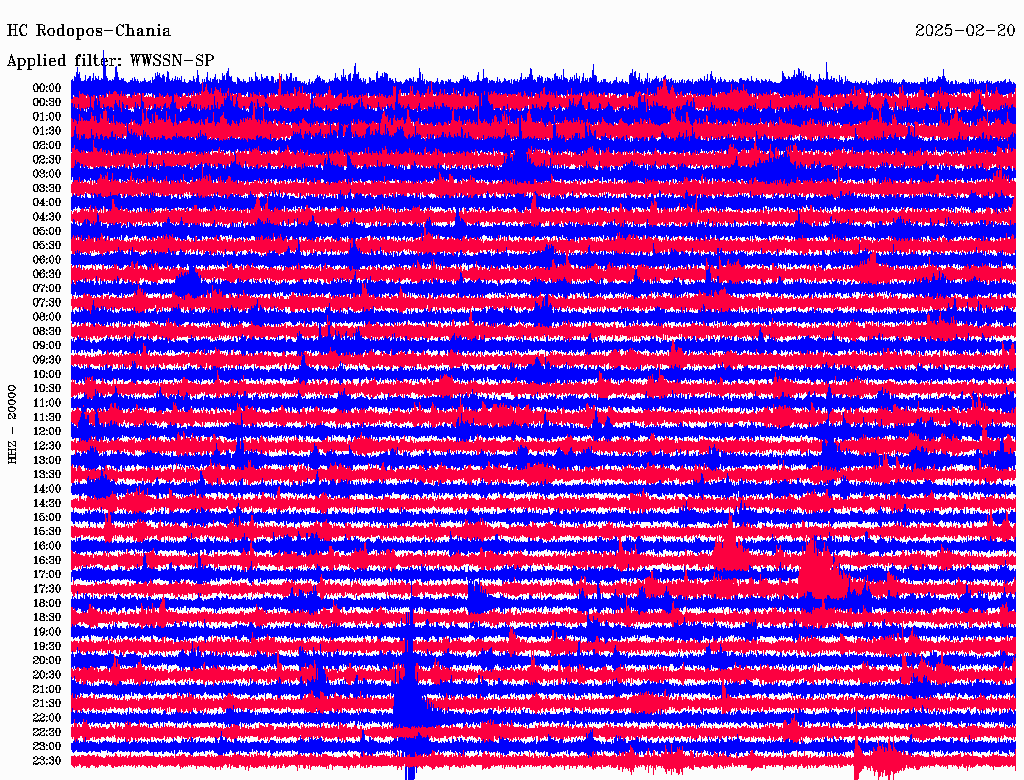The image size is (1024, 780).
Task: Select the 09:30 time row label
Action: (x=47, y=360)
